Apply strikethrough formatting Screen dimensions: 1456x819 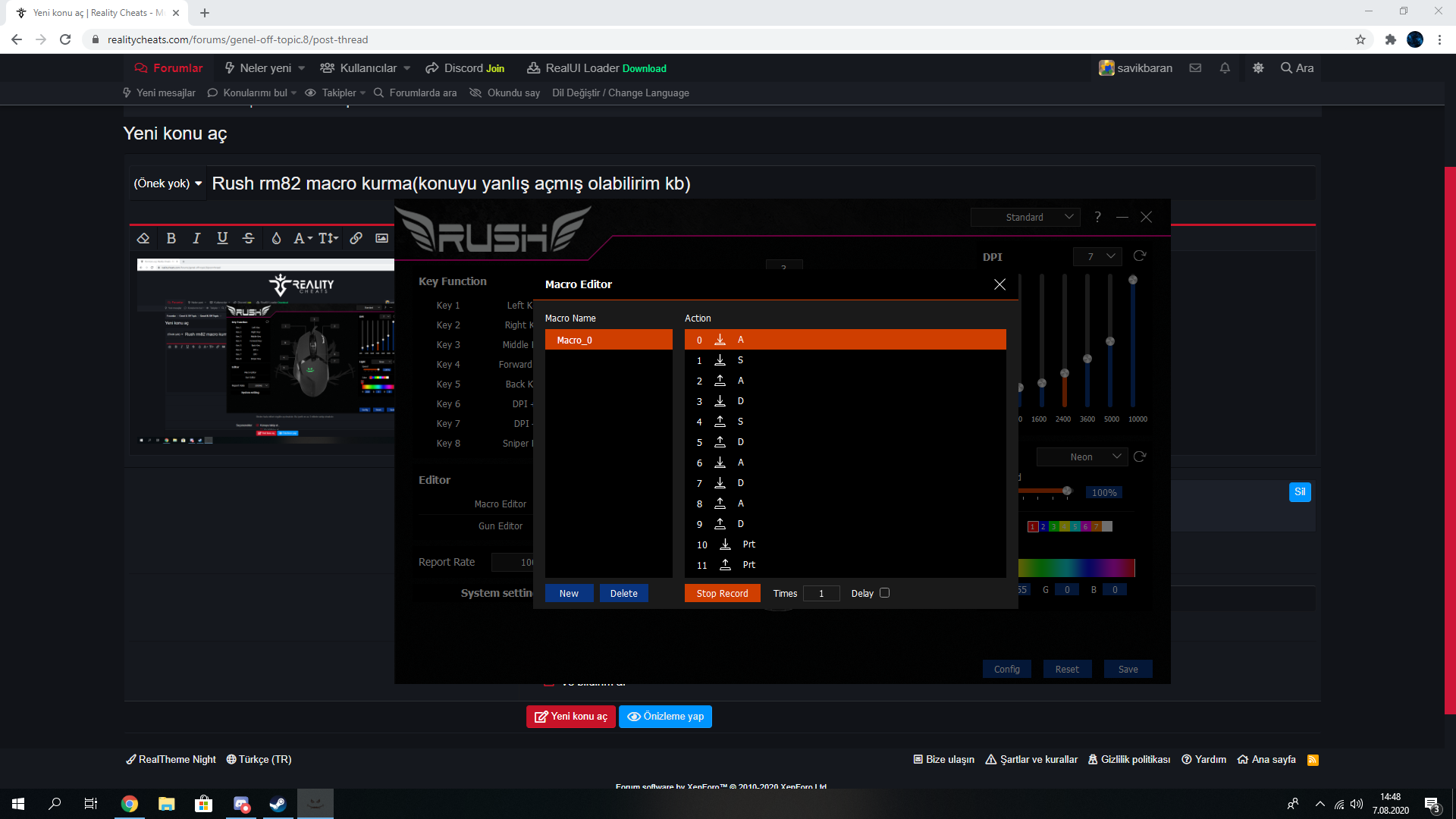(248, 238)
